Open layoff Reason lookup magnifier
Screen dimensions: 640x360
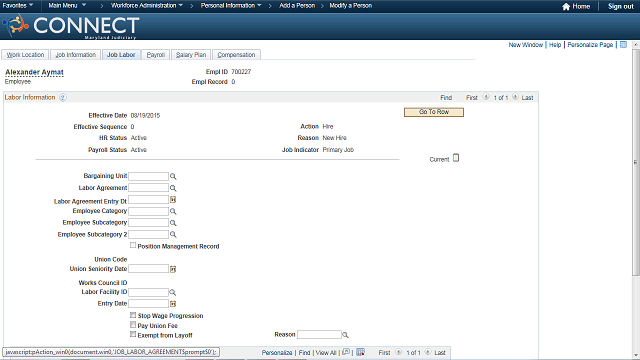click(x=345, y=335)
